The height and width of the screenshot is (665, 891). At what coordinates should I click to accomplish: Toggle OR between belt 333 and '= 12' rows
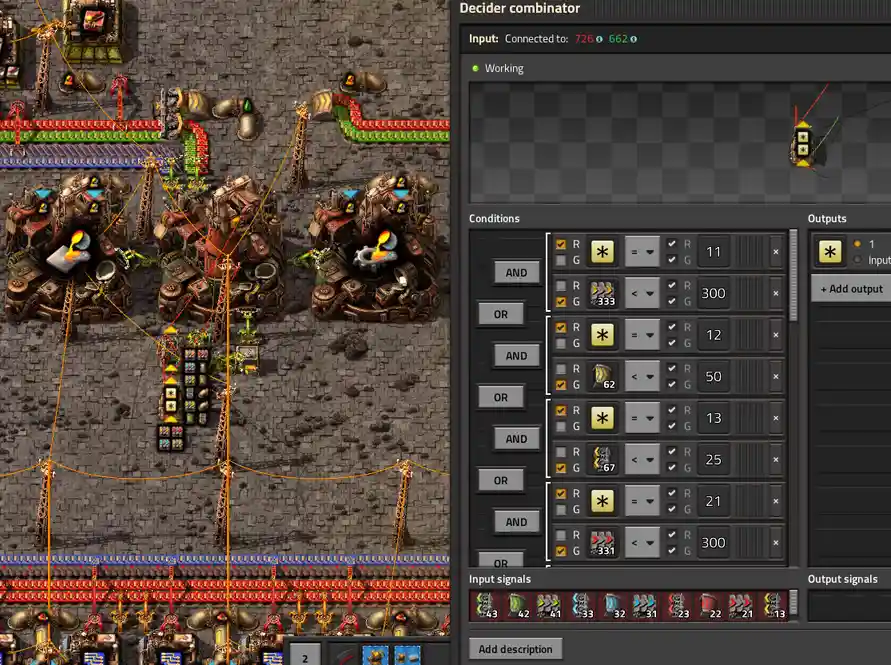[501, 314]
